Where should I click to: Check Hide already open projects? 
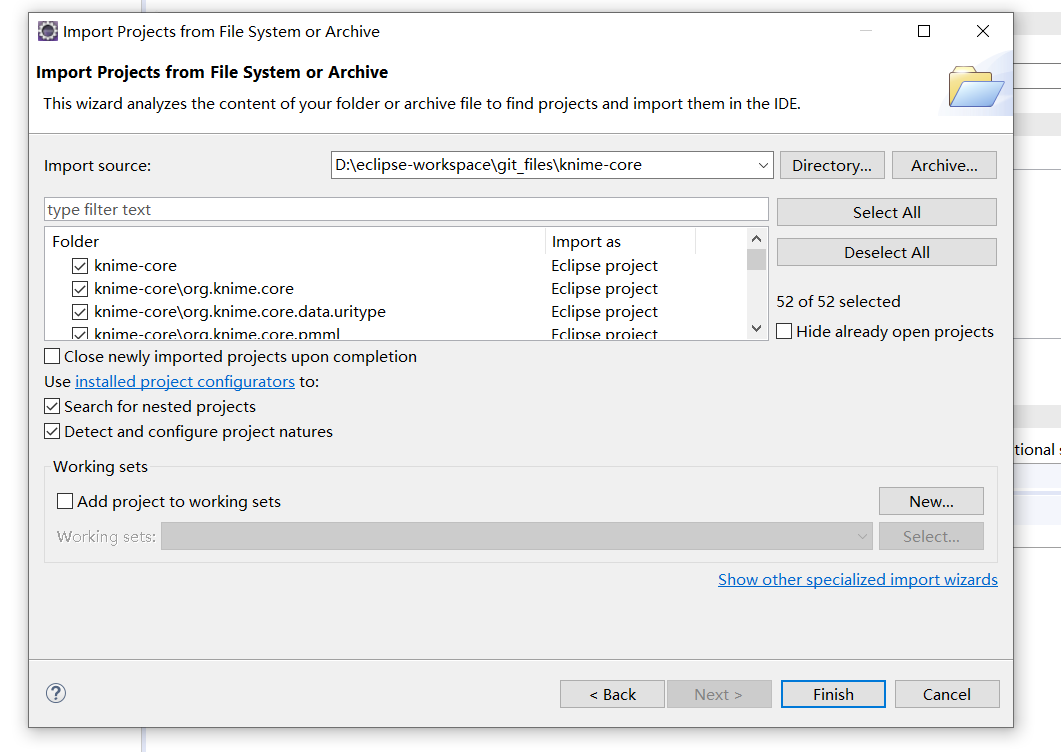point(785,332)
